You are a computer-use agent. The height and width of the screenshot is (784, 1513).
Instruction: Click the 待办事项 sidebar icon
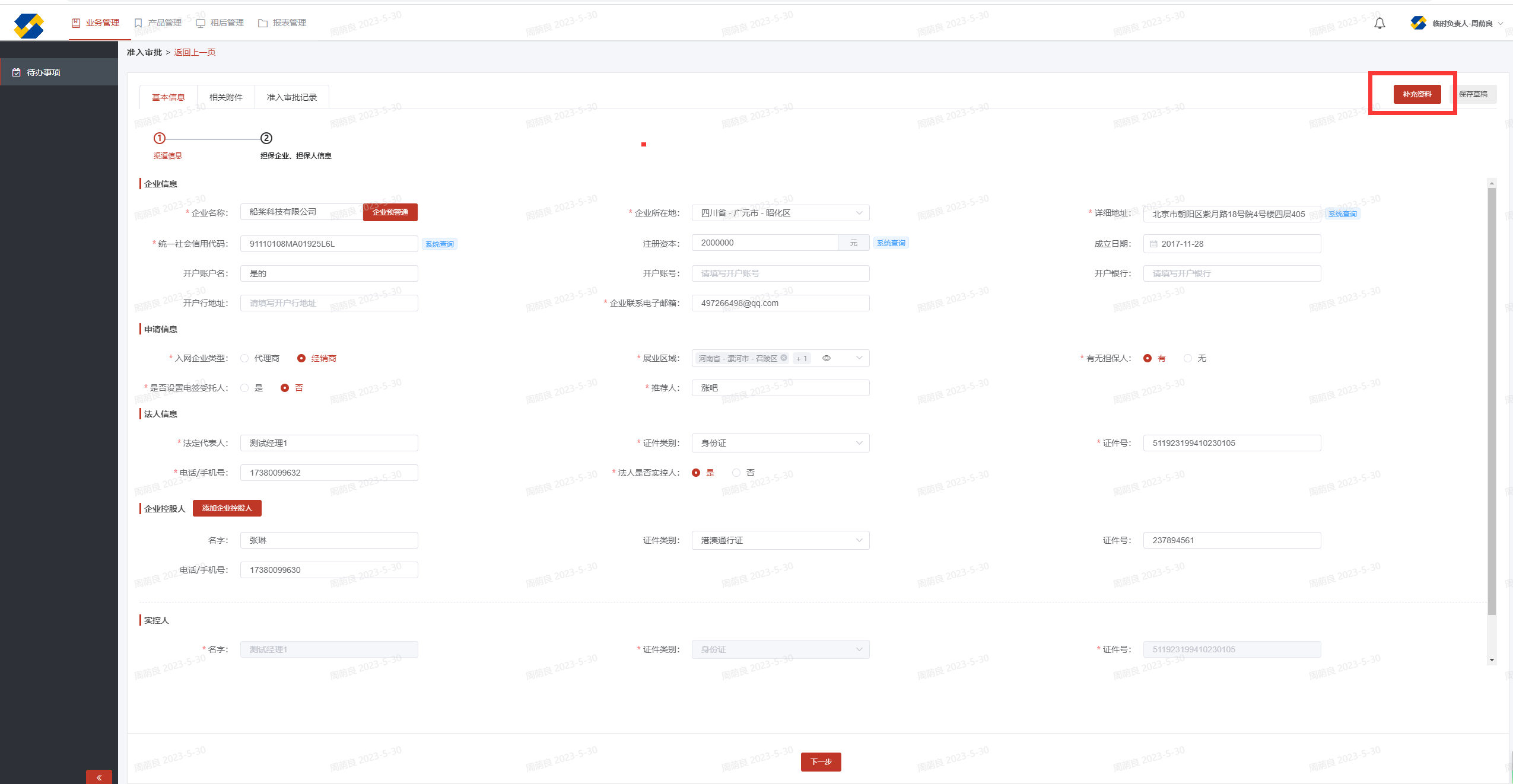tap(17, 72)
